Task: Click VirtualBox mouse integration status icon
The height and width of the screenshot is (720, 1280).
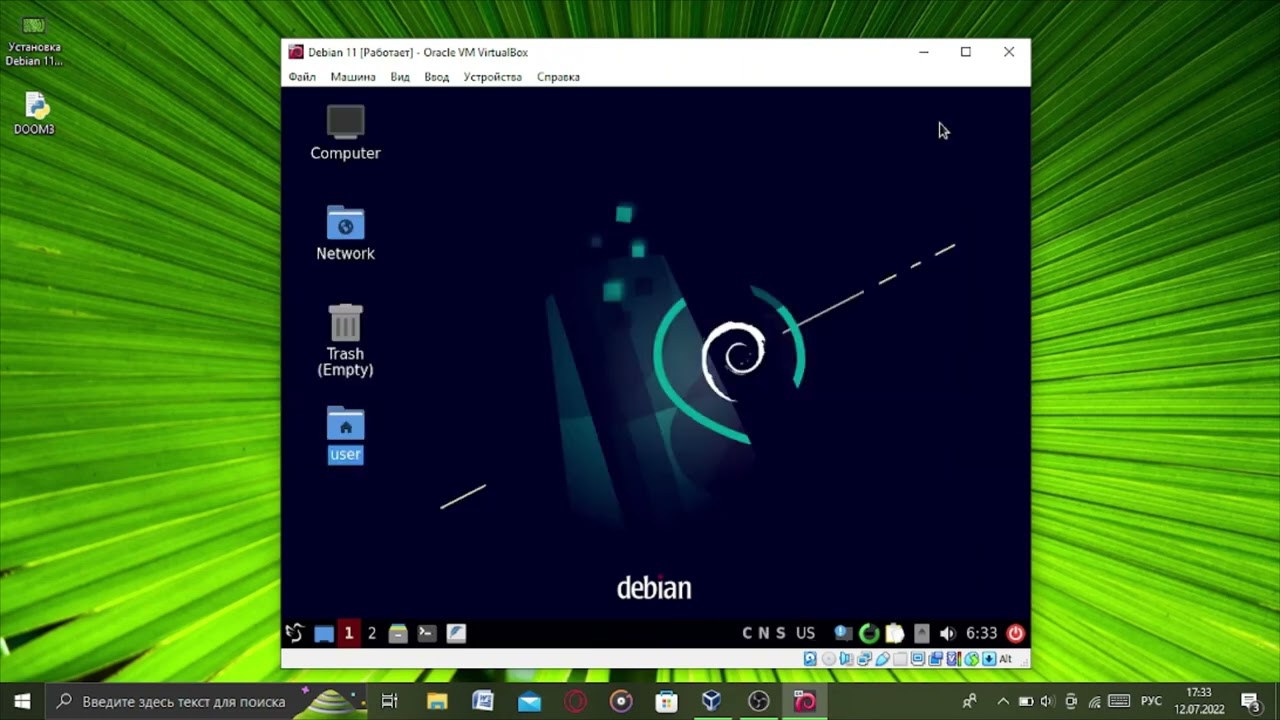Action: click(972, 659)
